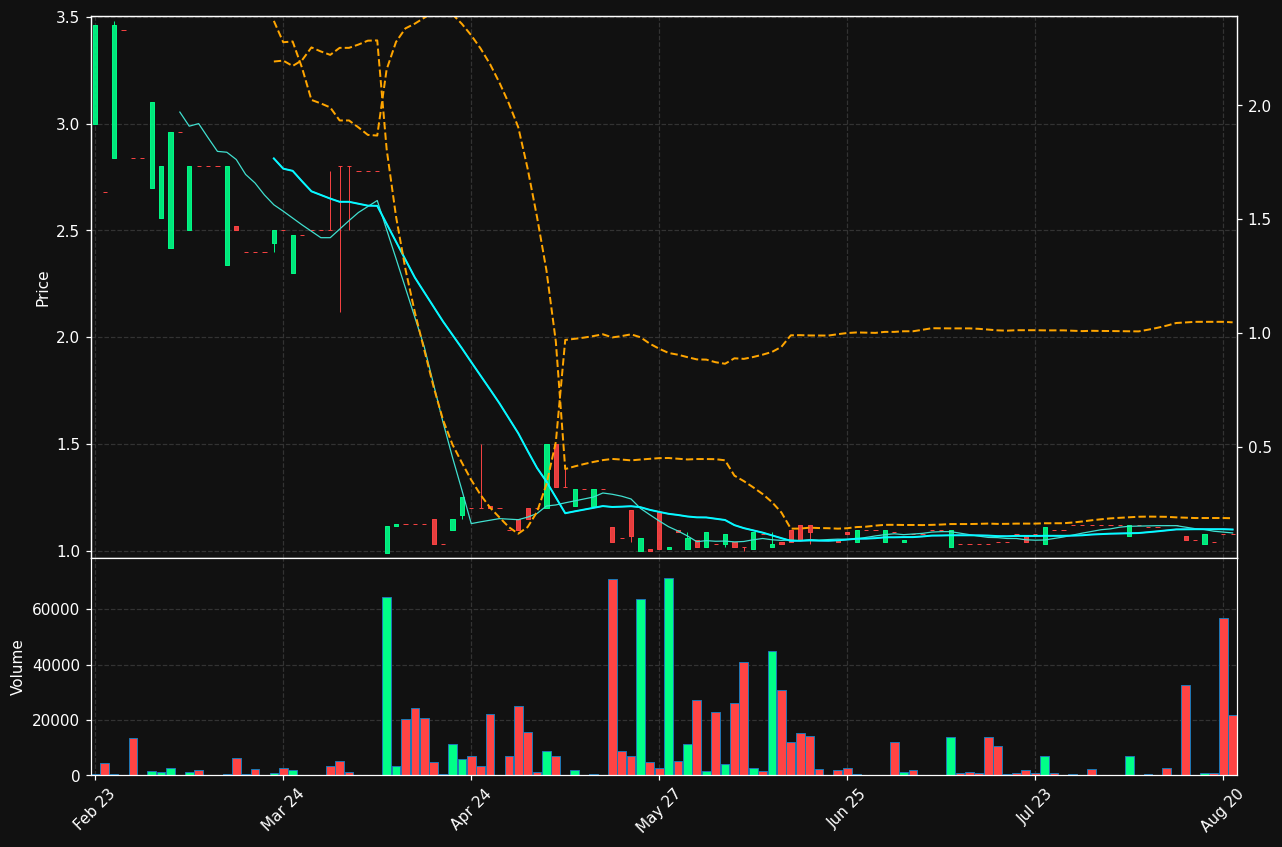
Task: Click the Price axis title
Action: [x=43, y=288]
